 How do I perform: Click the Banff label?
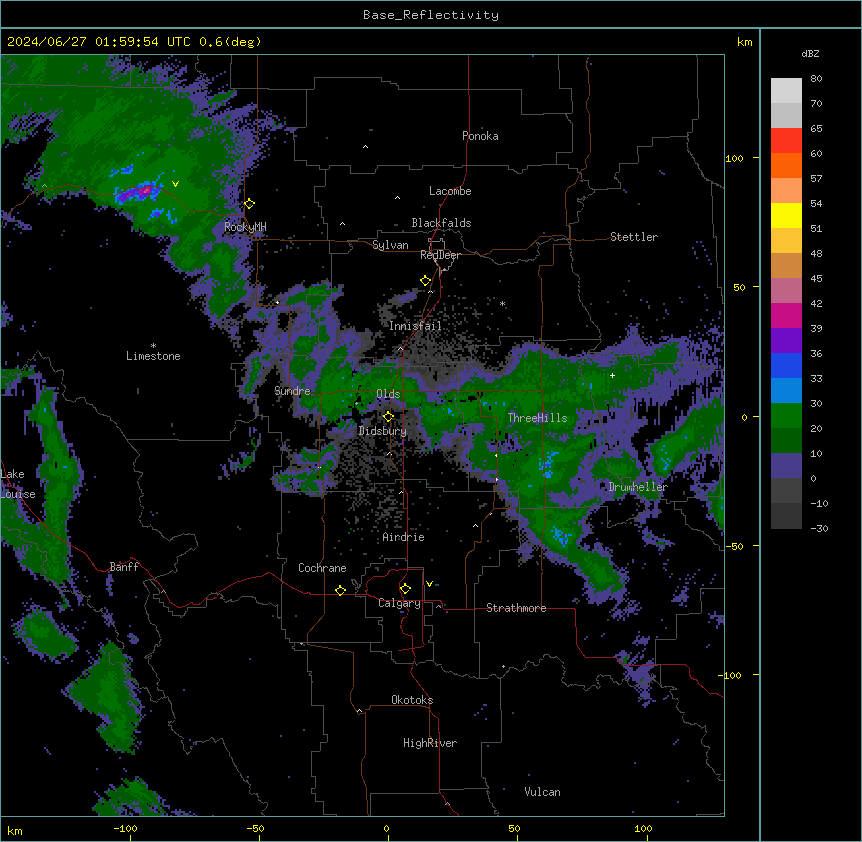click(x=124, y=567)
